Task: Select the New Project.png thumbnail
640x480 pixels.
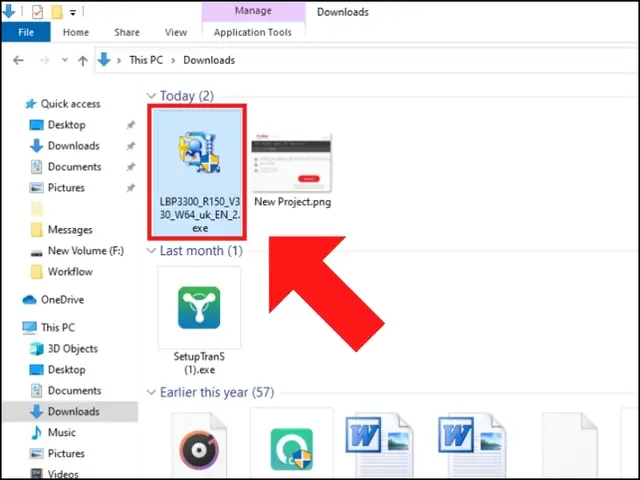Action: coord(292,163)
